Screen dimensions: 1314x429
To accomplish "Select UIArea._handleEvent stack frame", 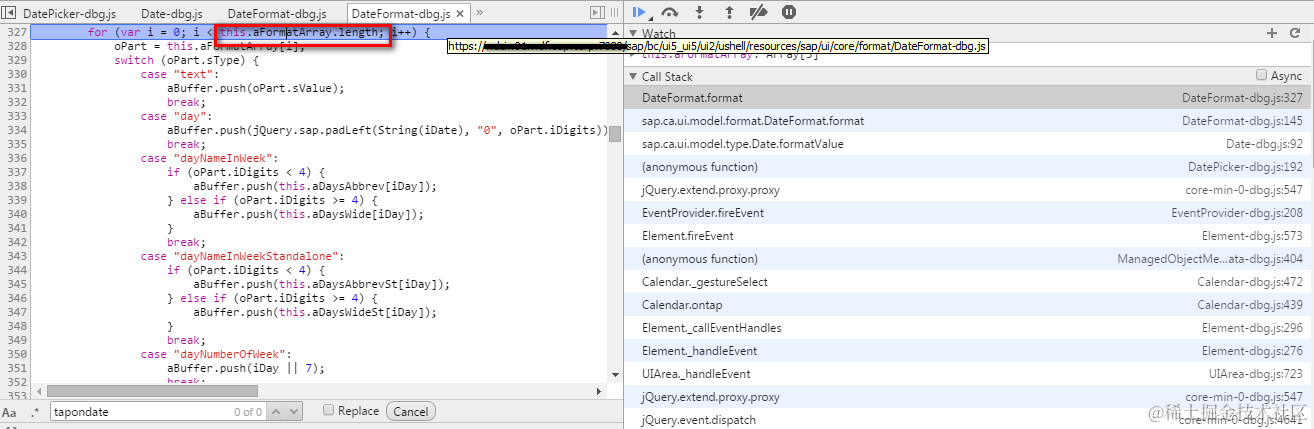I will click(x=968, y=374).
